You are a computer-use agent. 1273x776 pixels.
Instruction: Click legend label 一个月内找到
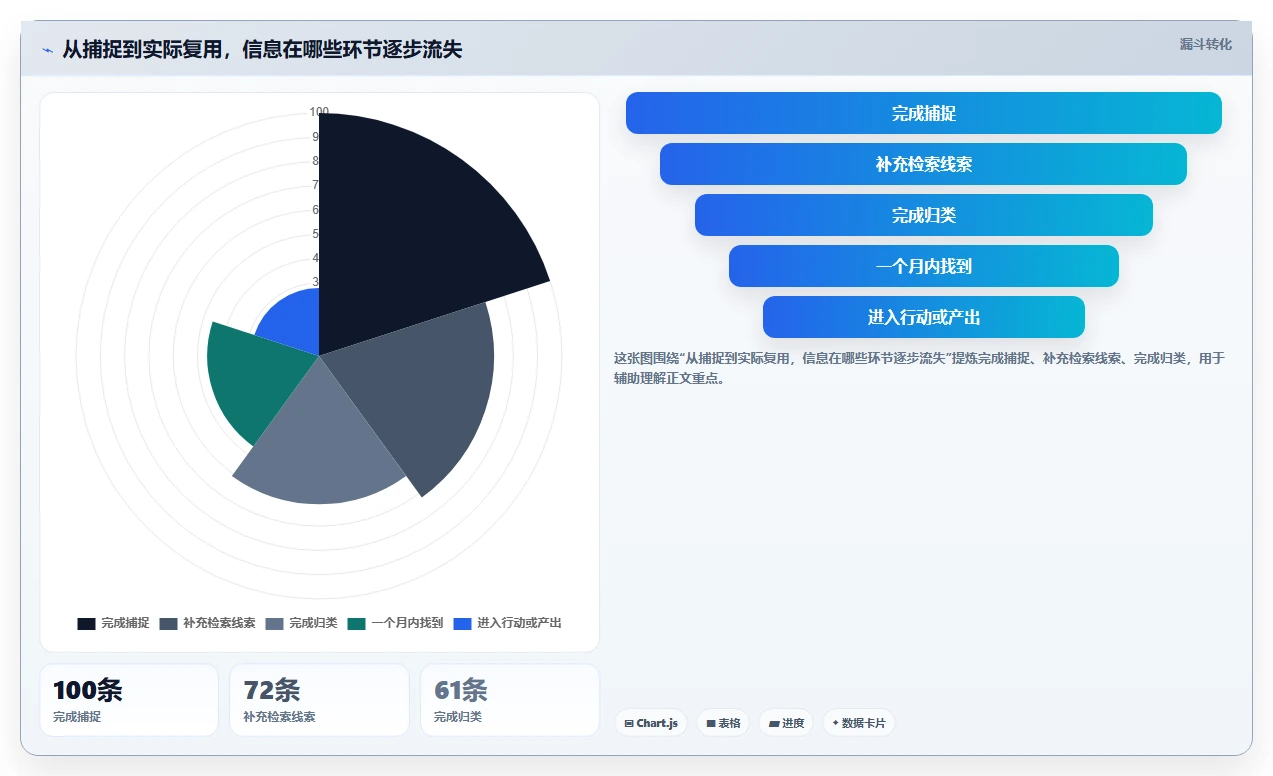[407, 623]
